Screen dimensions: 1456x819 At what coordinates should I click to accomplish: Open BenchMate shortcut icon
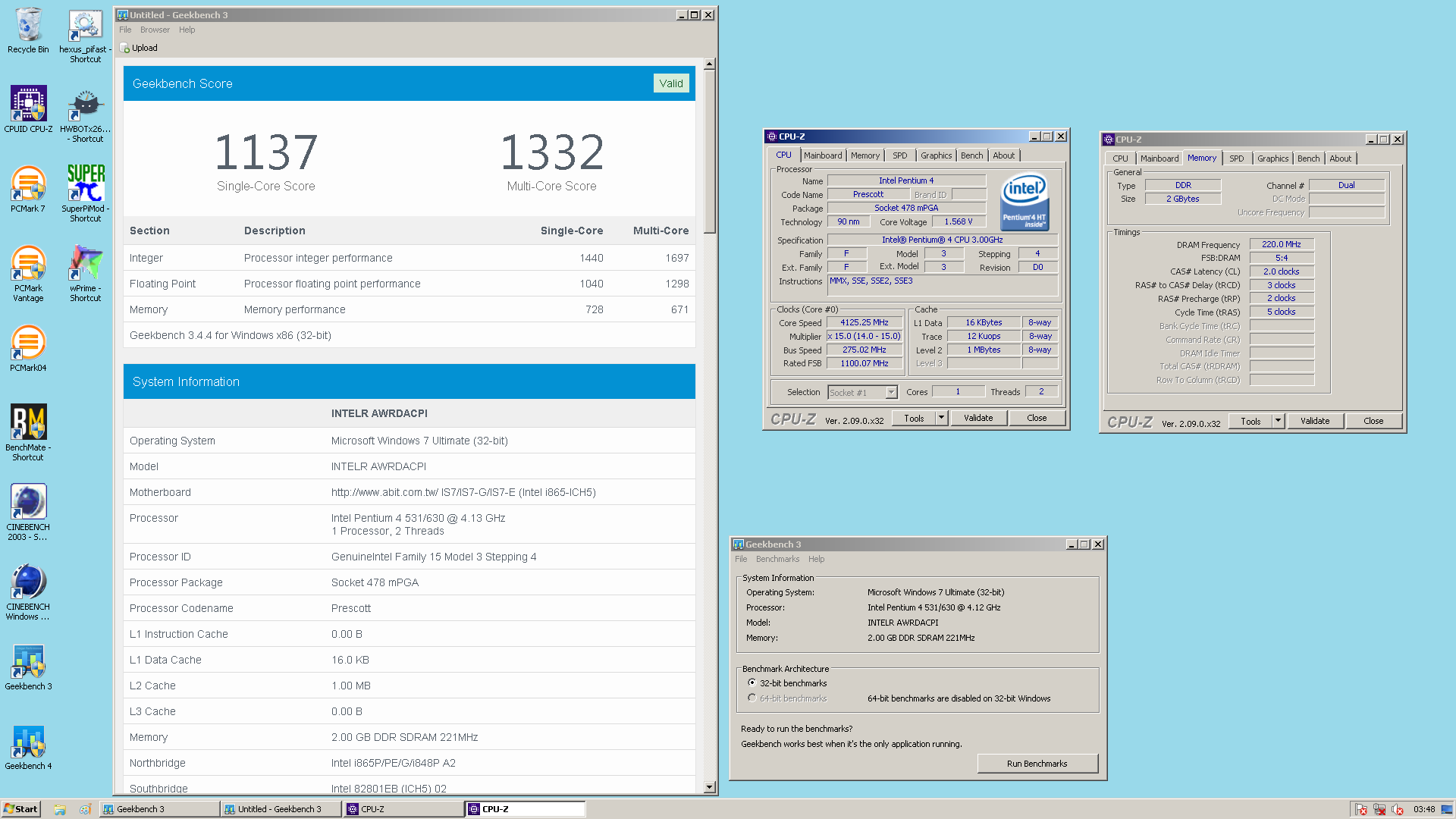28,432
